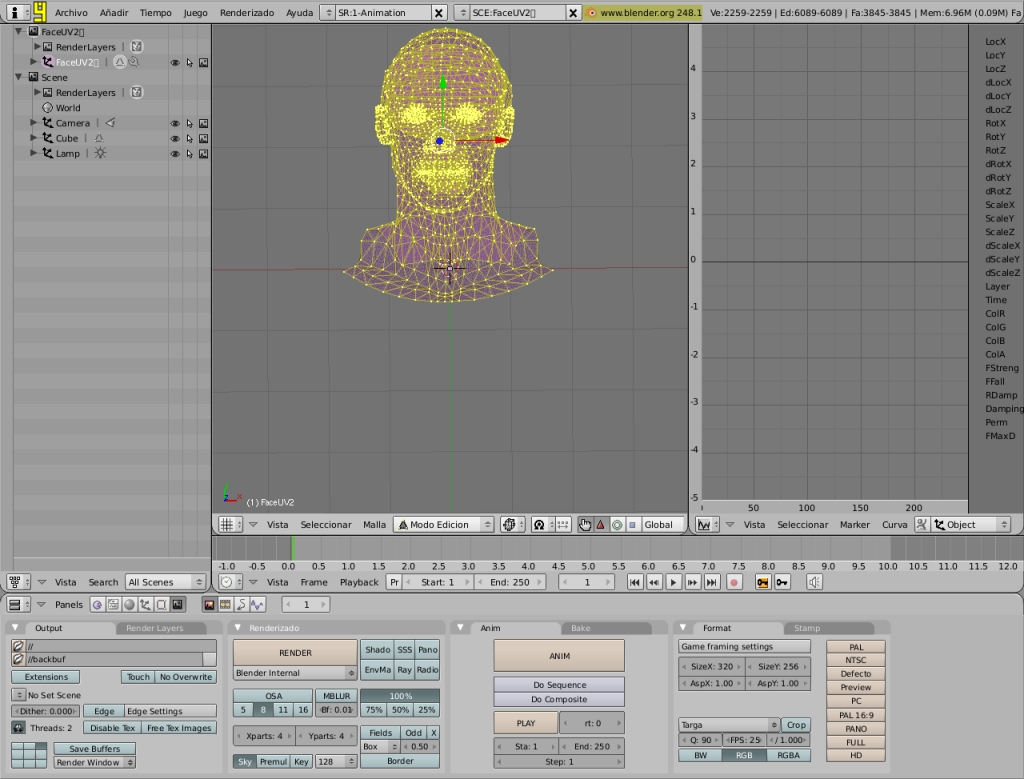The height and width of the screenshot is (779, 1024).
Task: Jump to the timeline's end frame
Action: [712, 582]
